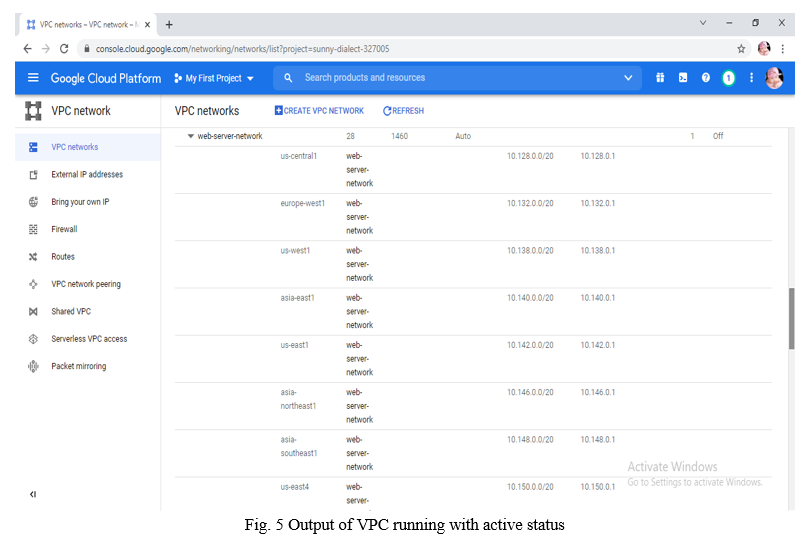Viewport: 802px width, 541px height.
Task: Collapse the left sidebar panel
Action: (33, 494)
